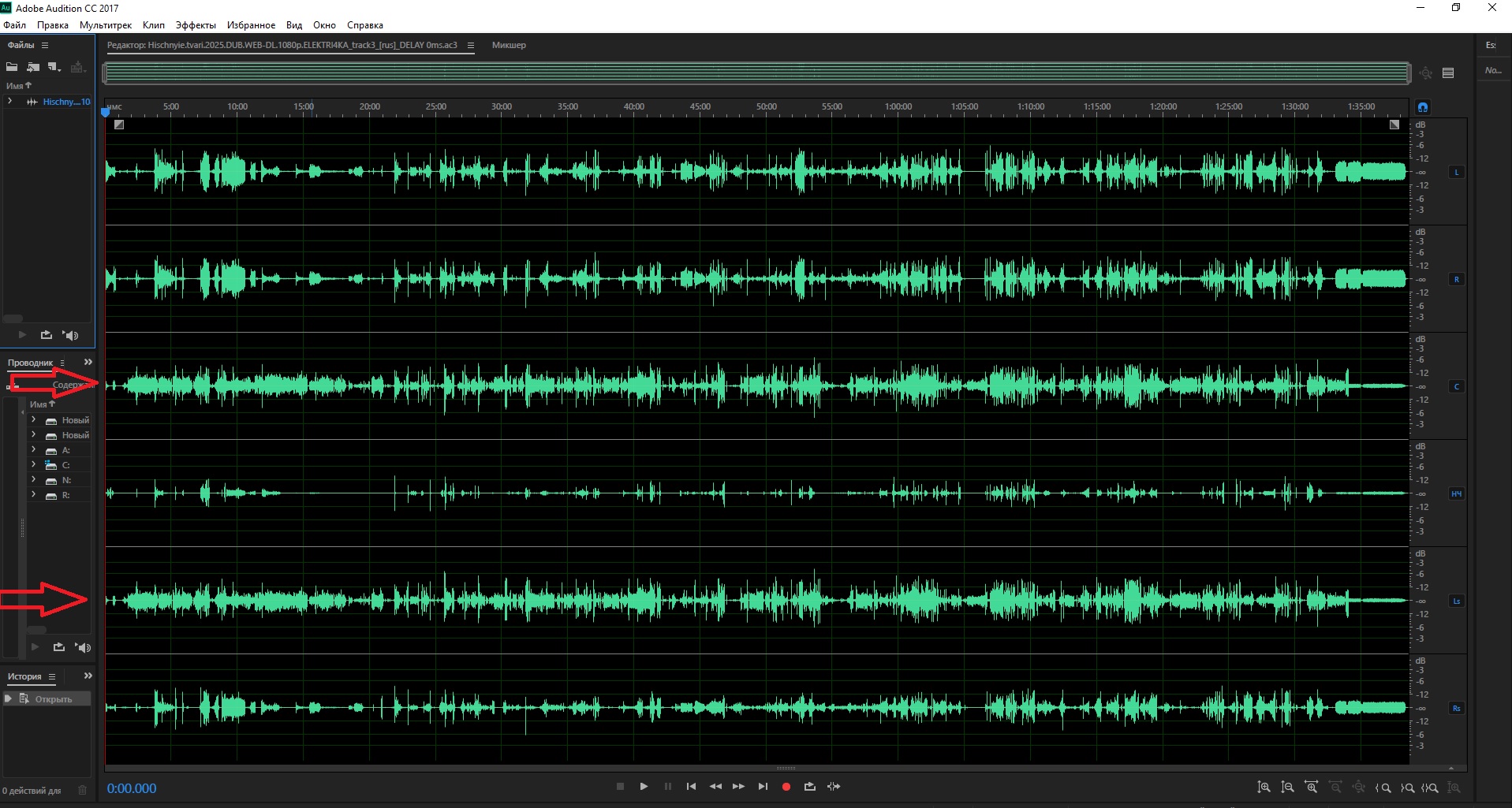Viewport: 1512px width, 808px height.
Task: Switch to the Микшер tab
Action: coord(509,45)
